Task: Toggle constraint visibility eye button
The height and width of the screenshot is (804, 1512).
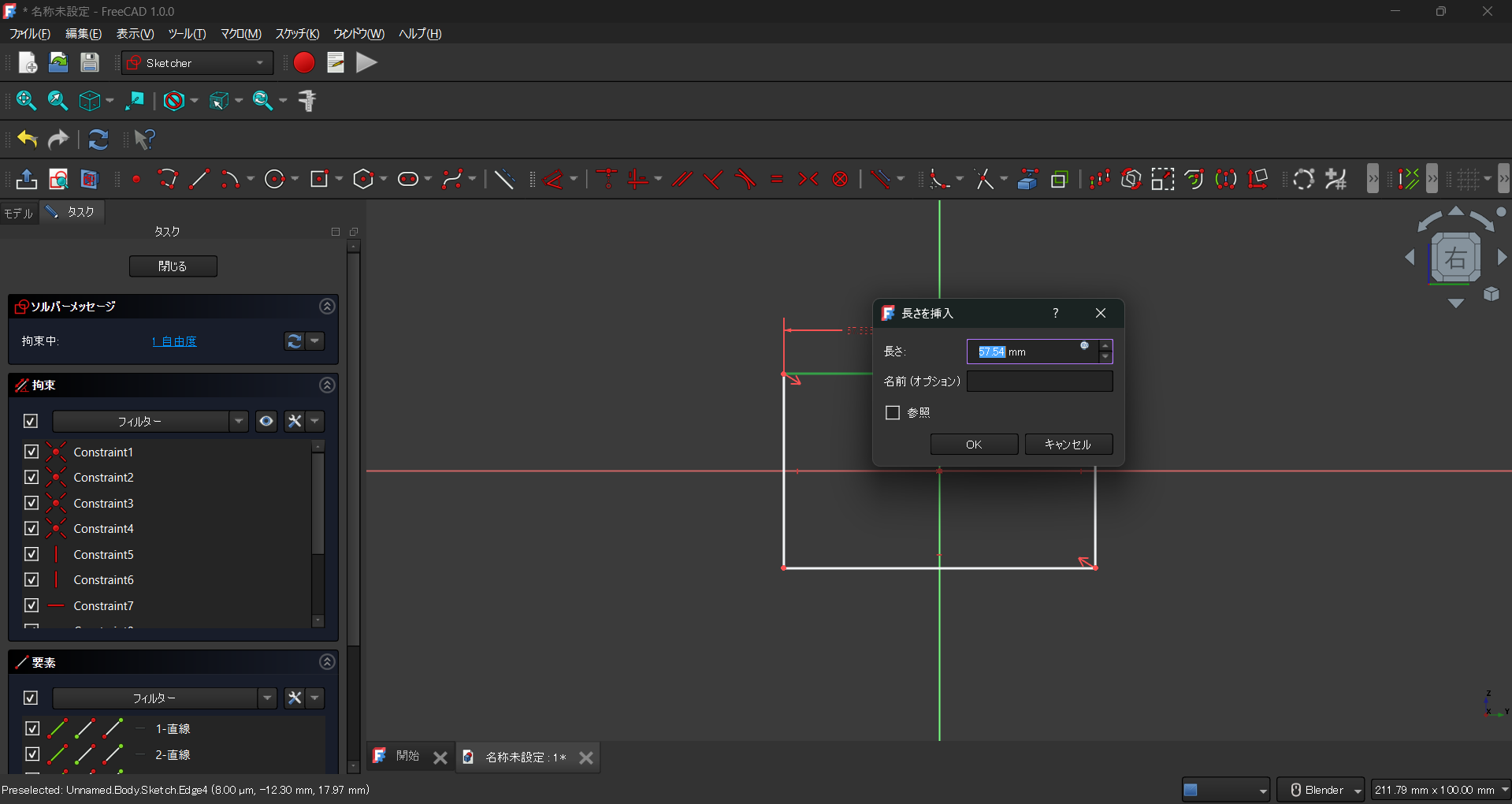Action: [x=266, y=422]
